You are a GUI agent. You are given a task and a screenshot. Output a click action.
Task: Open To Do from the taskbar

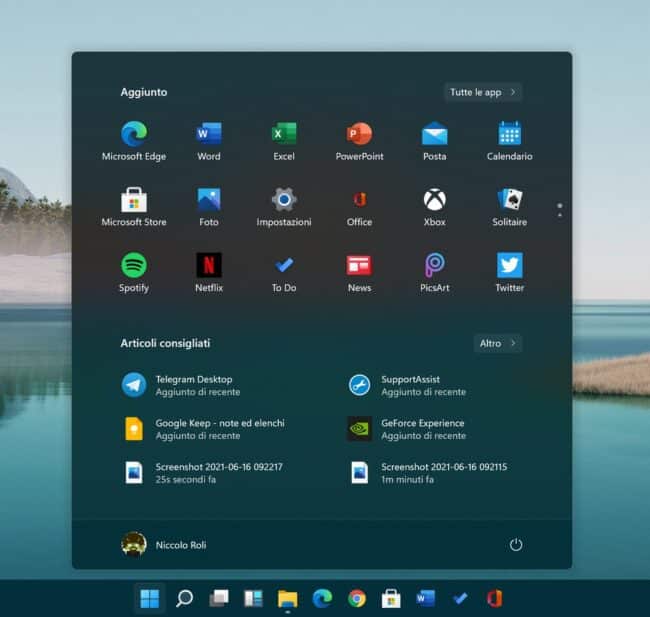(460, 598)
